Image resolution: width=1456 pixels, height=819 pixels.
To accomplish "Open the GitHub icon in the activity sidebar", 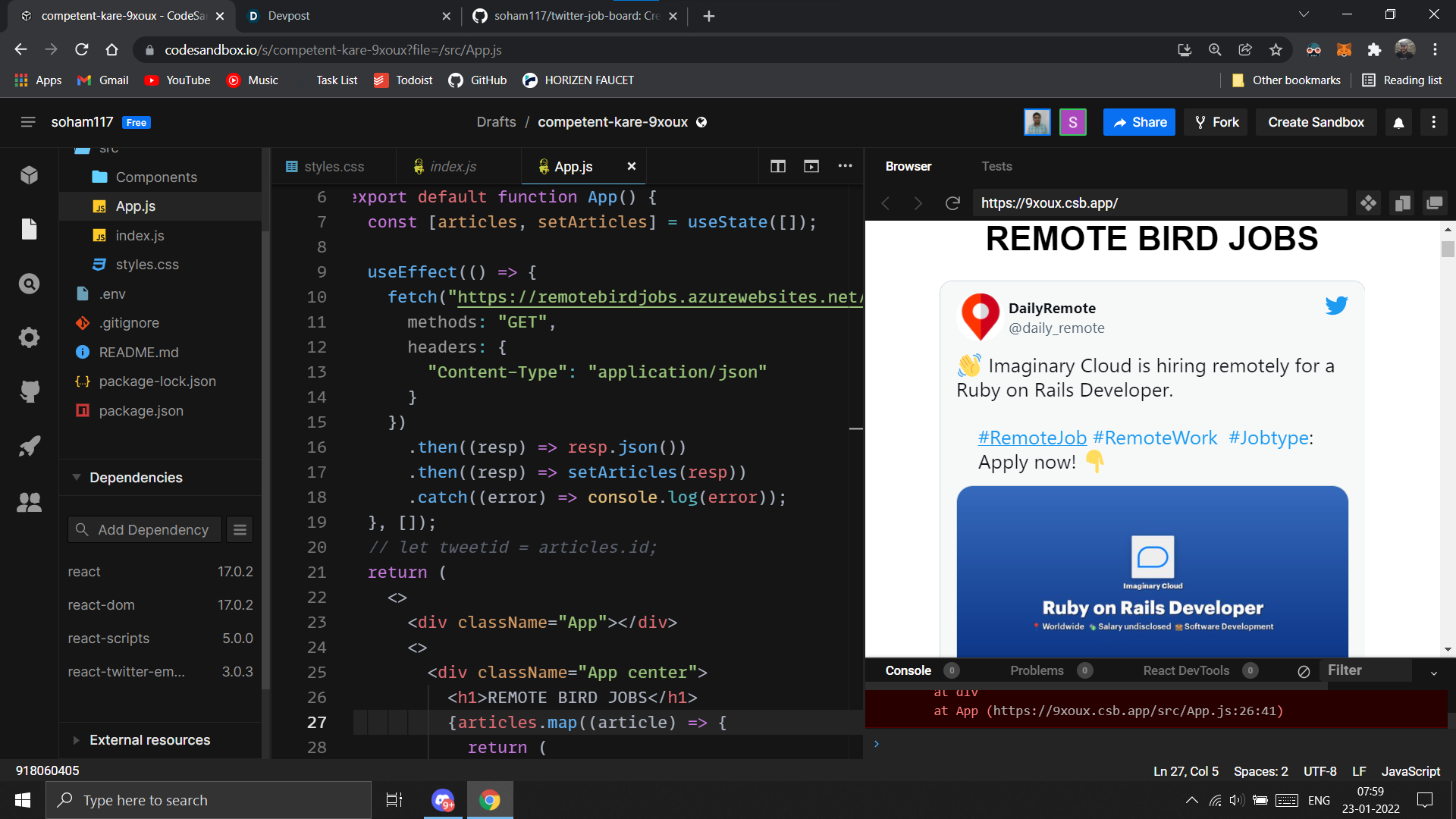I will [x=29, y=391].
